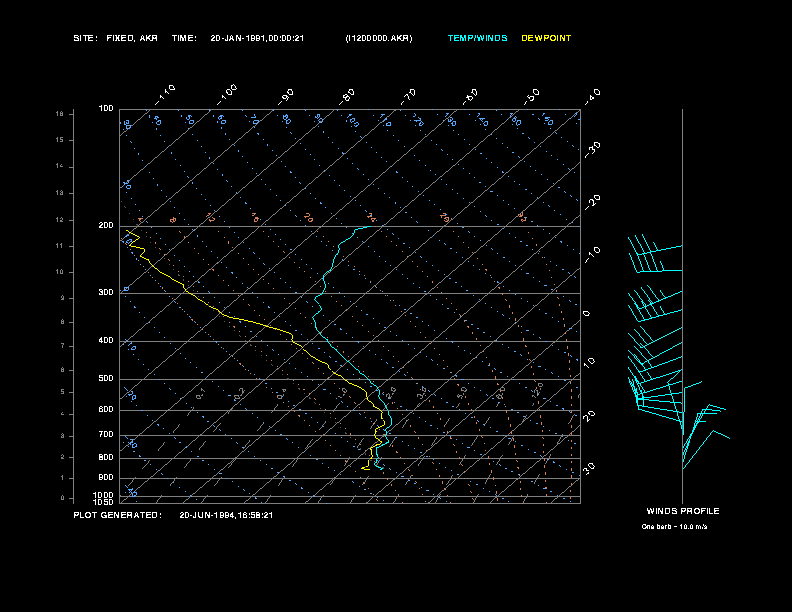Viewport: 792px width, 612px height.
Task: Click the file name '(I1200000.AKR)'
Action: 379,38
